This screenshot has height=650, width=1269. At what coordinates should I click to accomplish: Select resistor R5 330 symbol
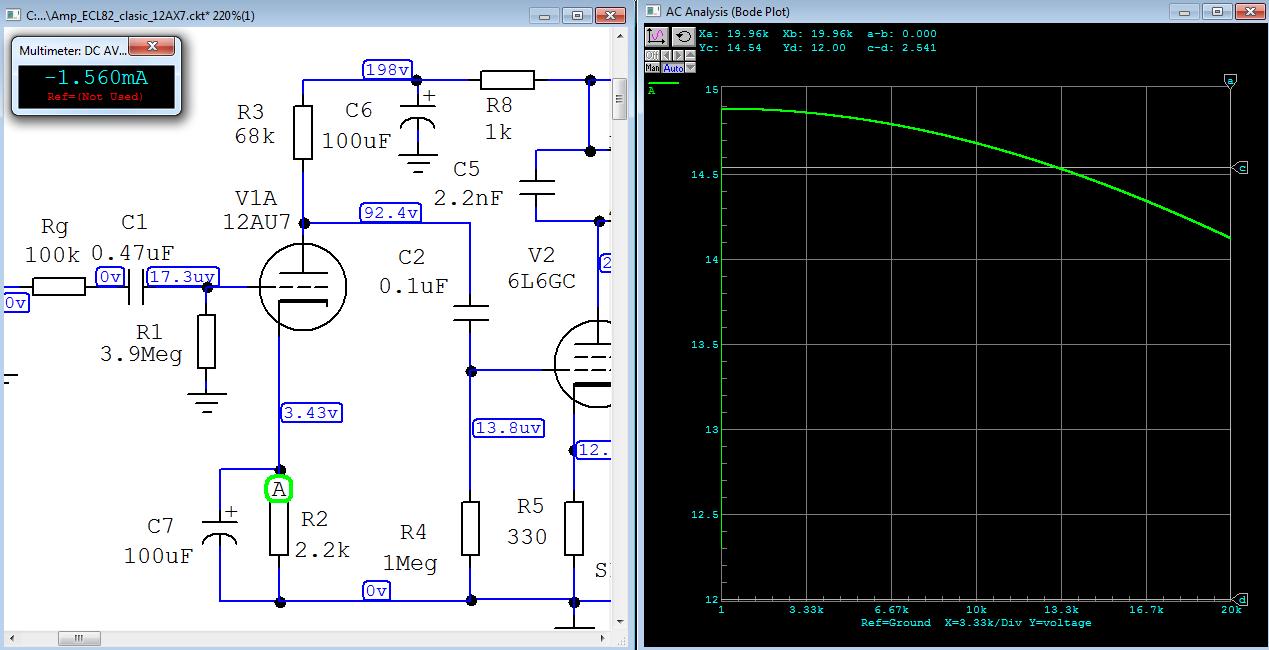click(574, 529)
